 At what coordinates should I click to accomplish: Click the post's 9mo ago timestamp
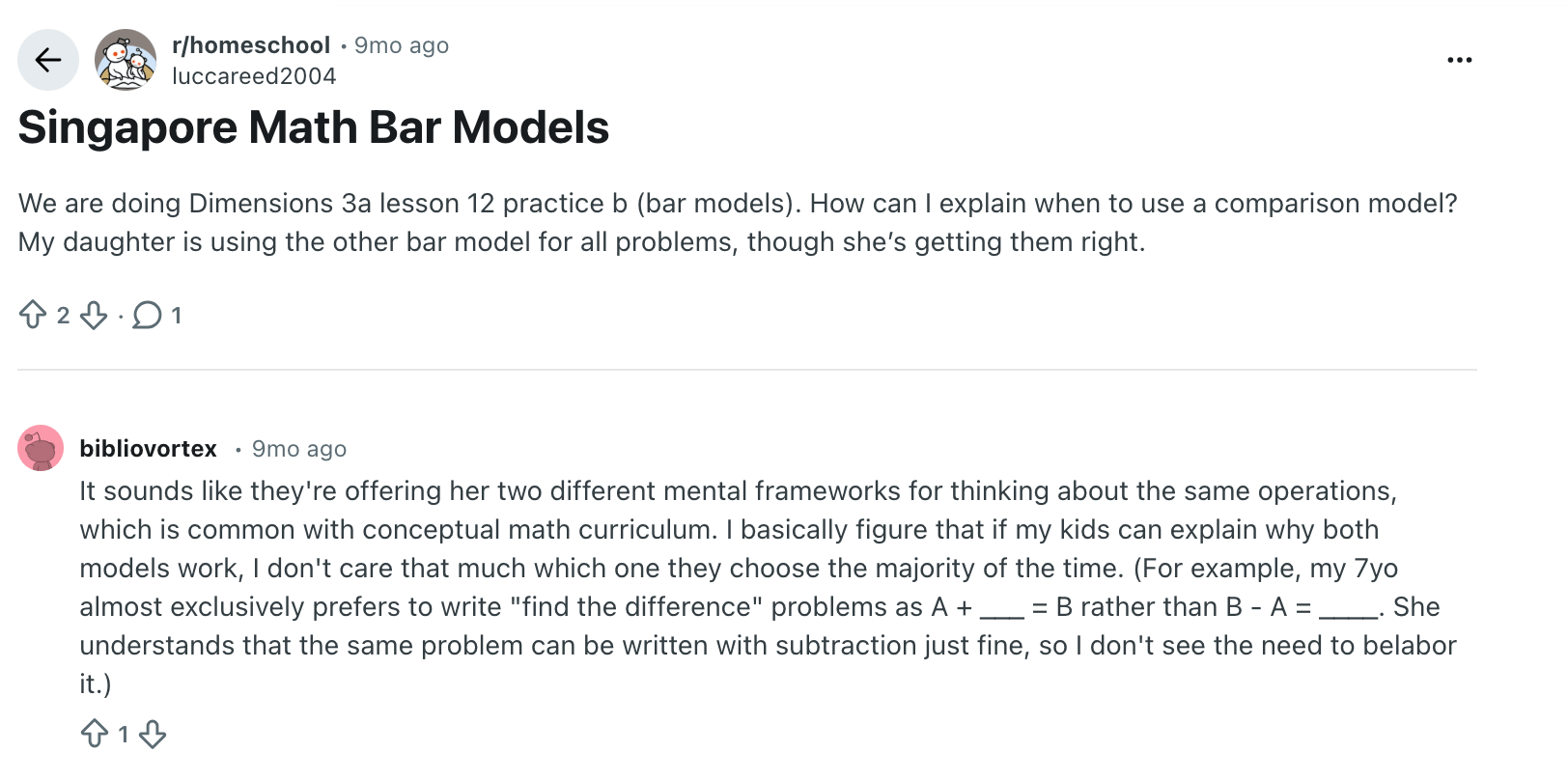click(x=402, y=45)
